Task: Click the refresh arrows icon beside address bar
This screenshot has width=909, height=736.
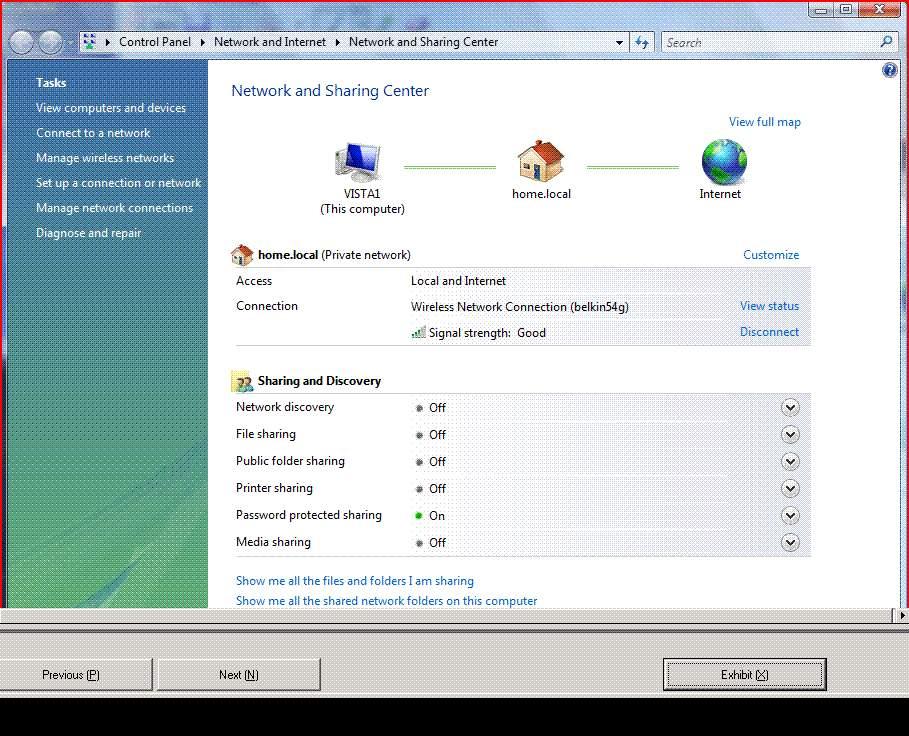Action: coord(642,42)
